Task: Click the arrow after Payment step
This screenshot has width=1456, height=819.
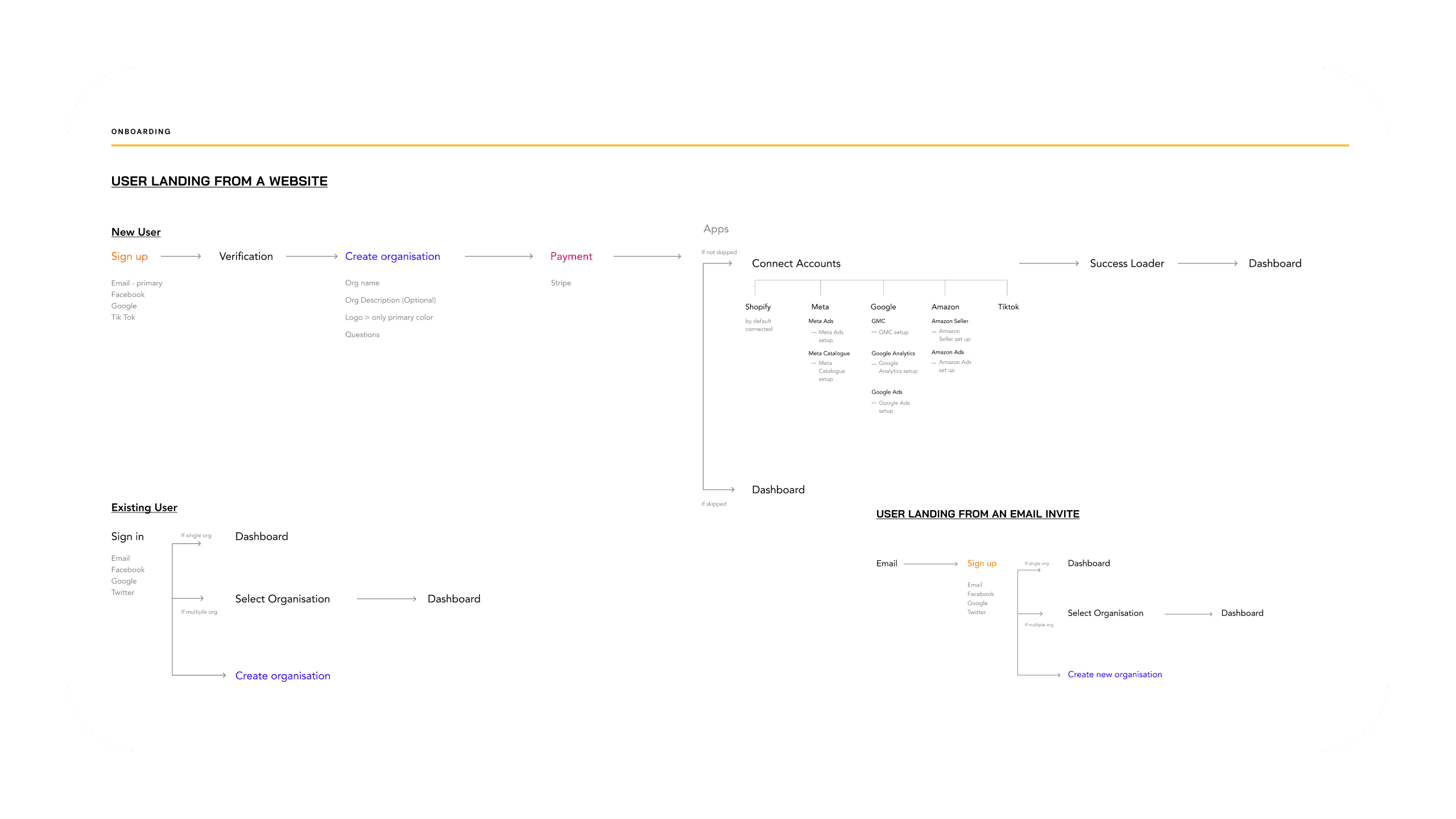Action: pos(647,257)
